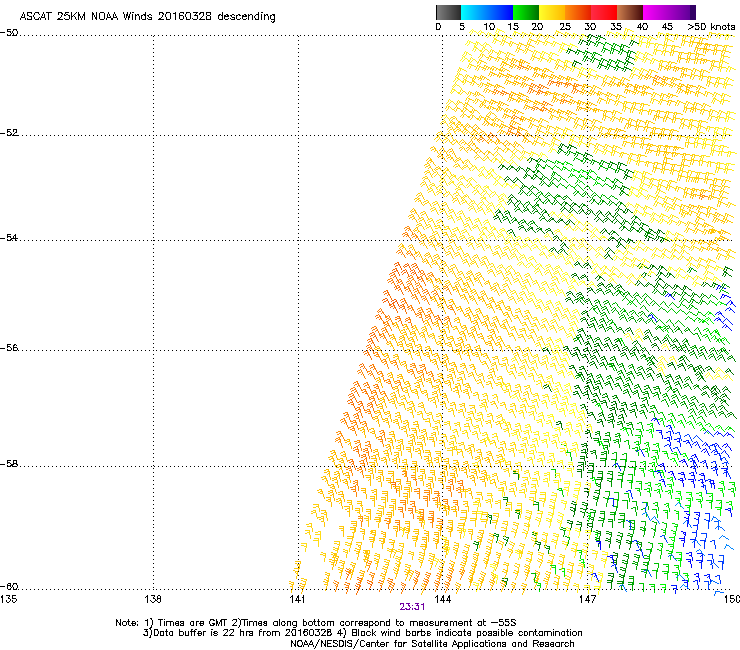Click the orange 25-30 knots legend swatch

coord(578,12)
